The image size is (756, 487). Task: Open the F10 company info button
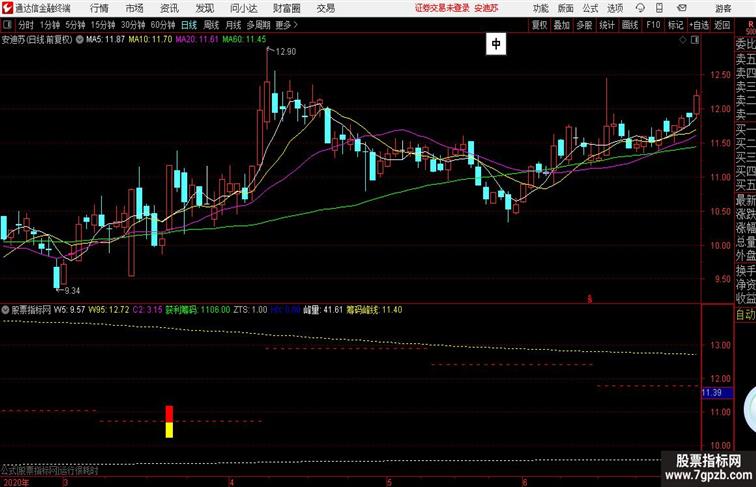click(x=653, y=25)
